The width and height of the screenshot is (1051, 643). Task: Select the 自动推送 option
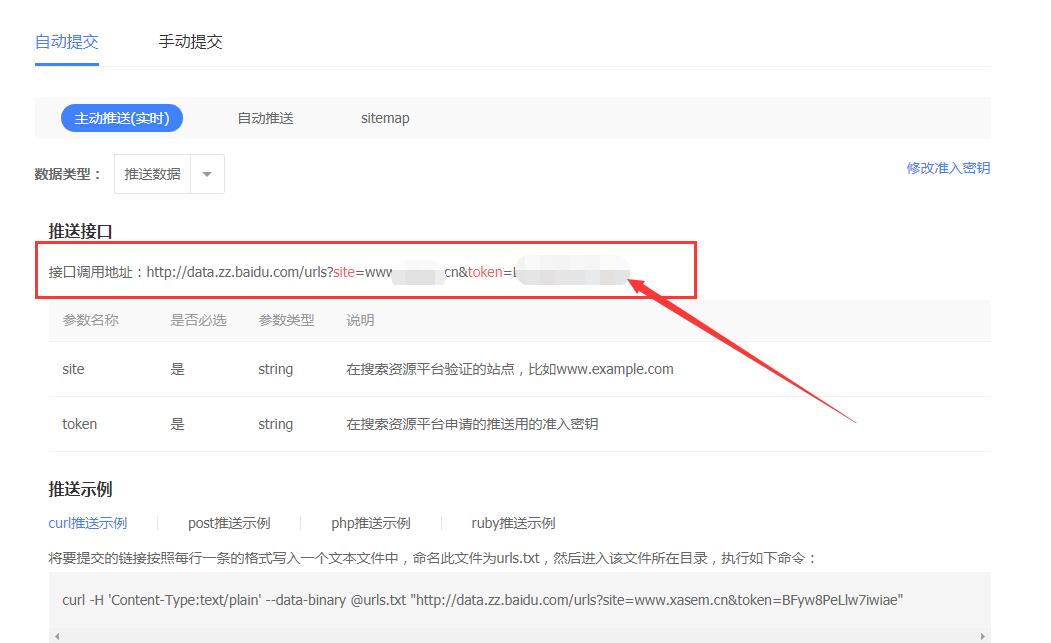pyautogui.click(x=265, y=118)
